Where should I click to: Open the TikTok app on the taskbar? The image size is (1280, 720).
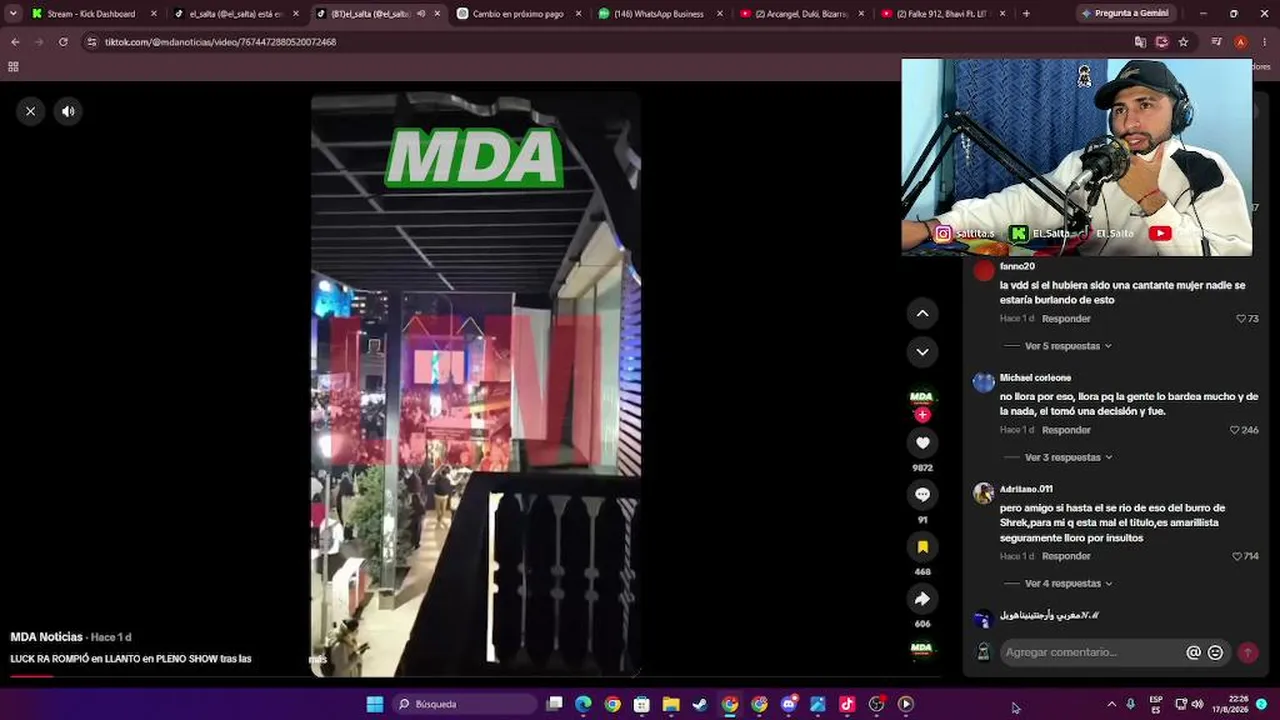(x=847, y=704)
